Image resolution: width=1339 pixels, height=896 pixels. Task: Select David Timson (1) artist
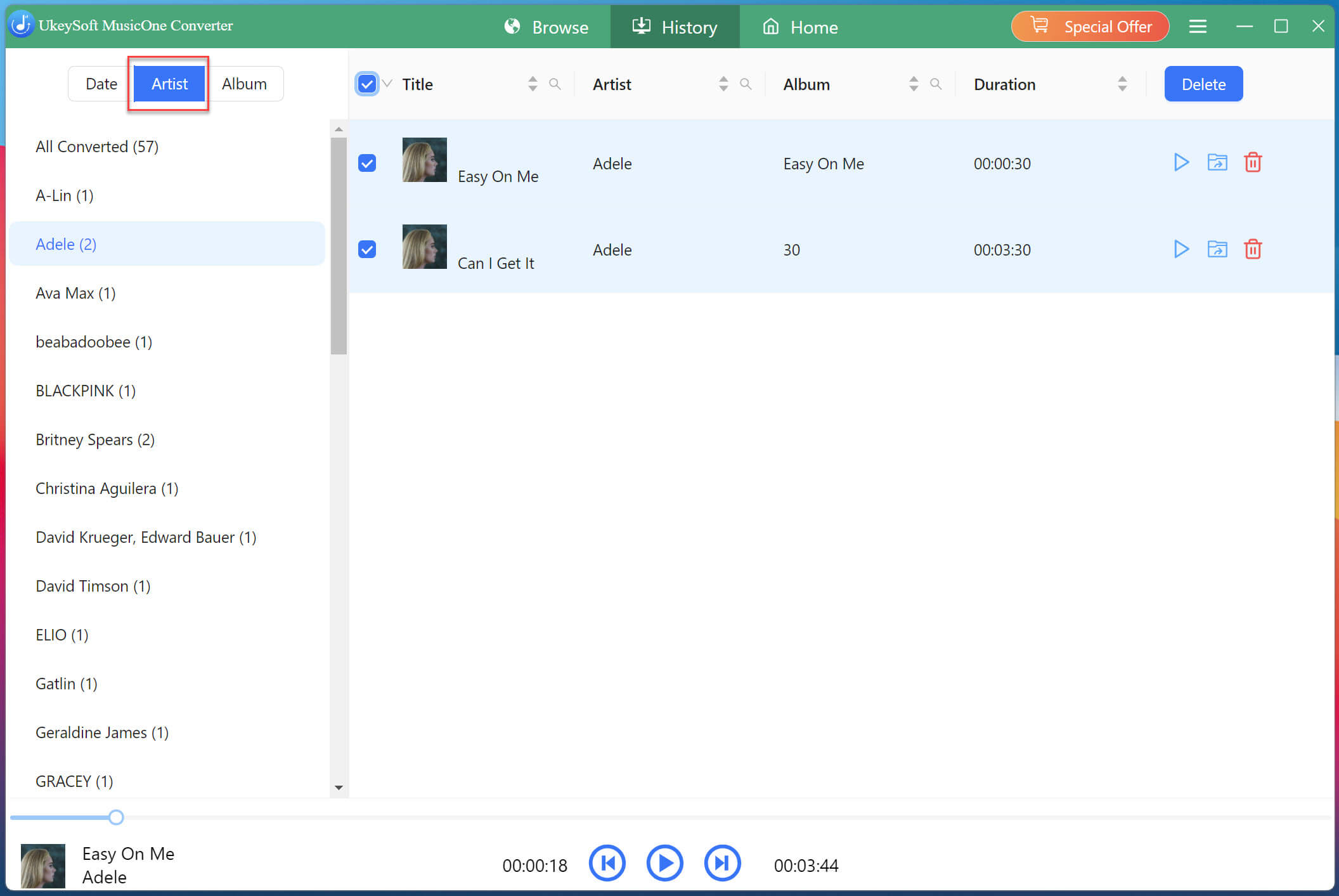[167, 586]
